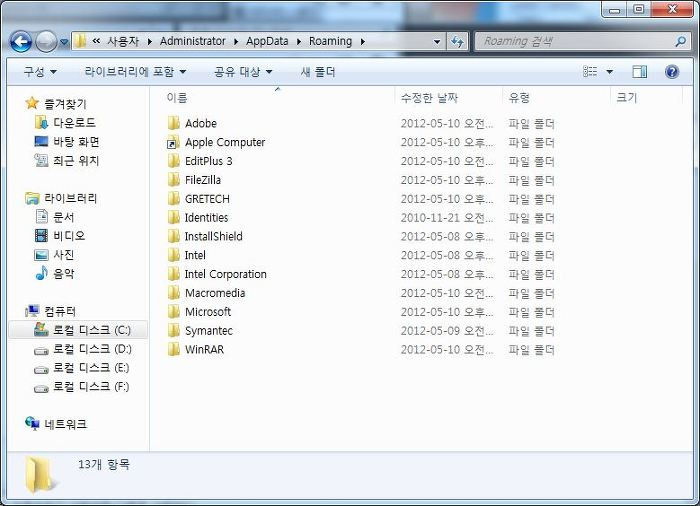Screen dimensions: 700x506
Task: Click 파일 폴더 type in Adobe row
Action: click(531, 123)
